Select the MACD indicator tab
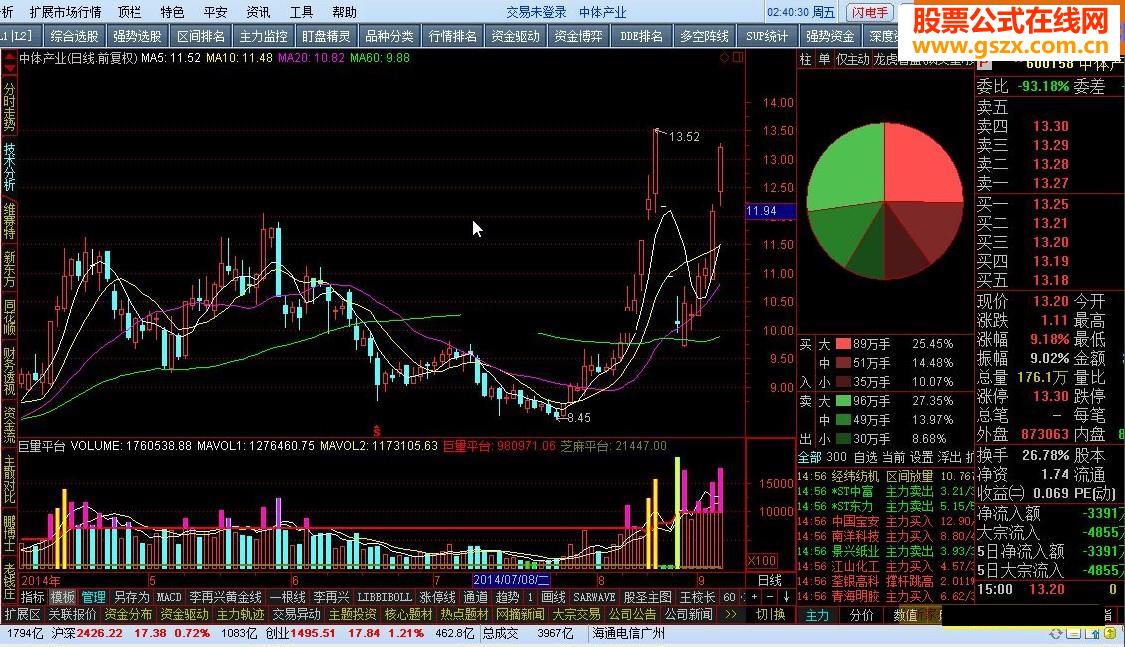Image resolution: width=1125 pixels, height=647 pixels. [x=169, y=597]
